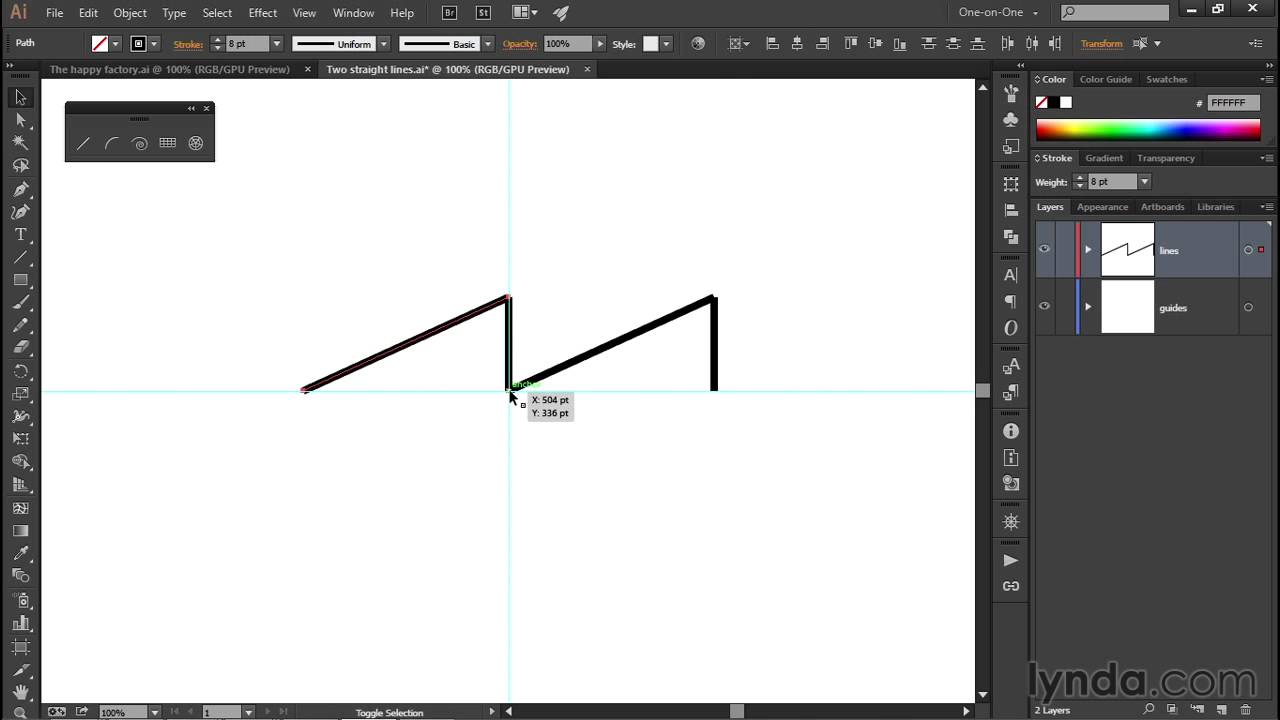Click the Stroke label in control bar
The width and height of the screenshot is (1280, 720).
[x=188, y=44]
